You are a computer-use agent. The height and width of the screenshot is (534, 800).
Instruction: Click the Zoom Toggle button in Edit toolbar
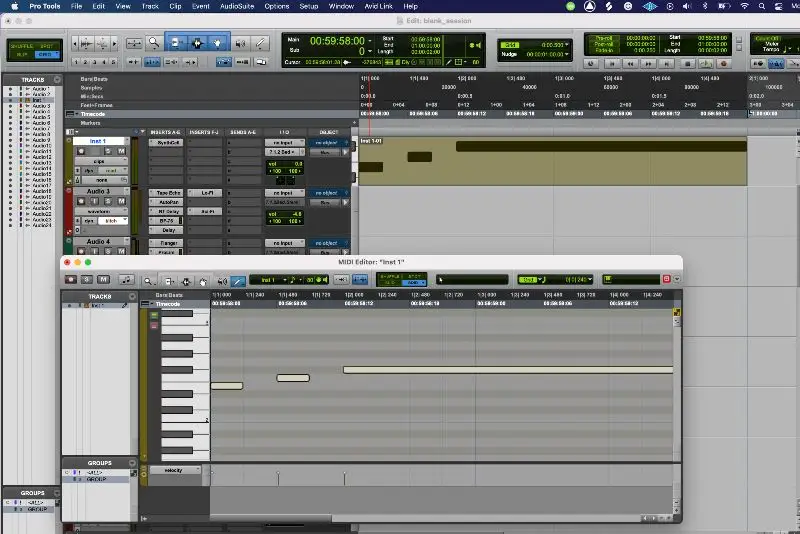134,43
